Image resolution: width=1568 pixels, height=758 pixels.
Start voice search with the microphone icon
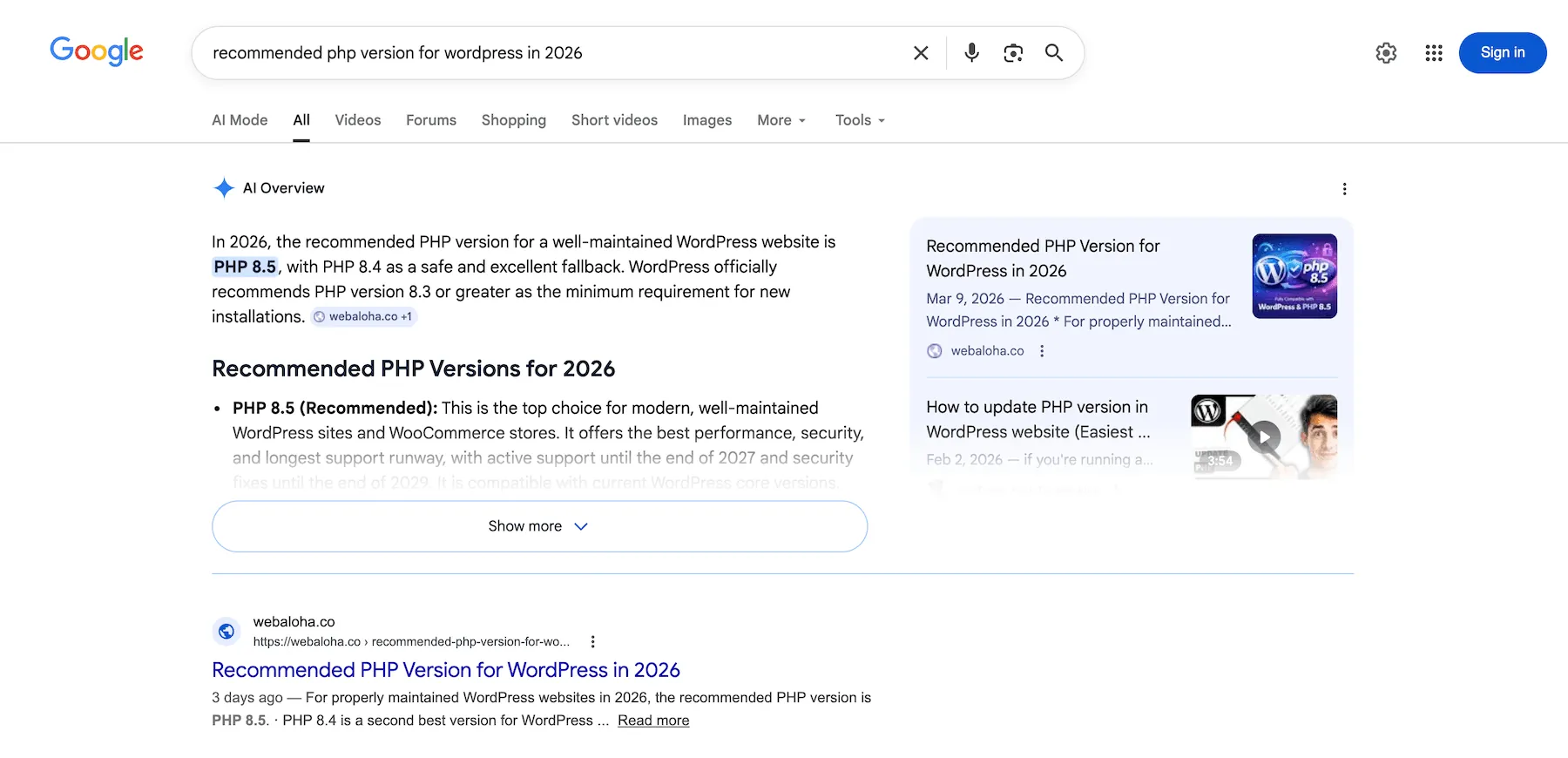pyautogui.click(x=971, y=53)
